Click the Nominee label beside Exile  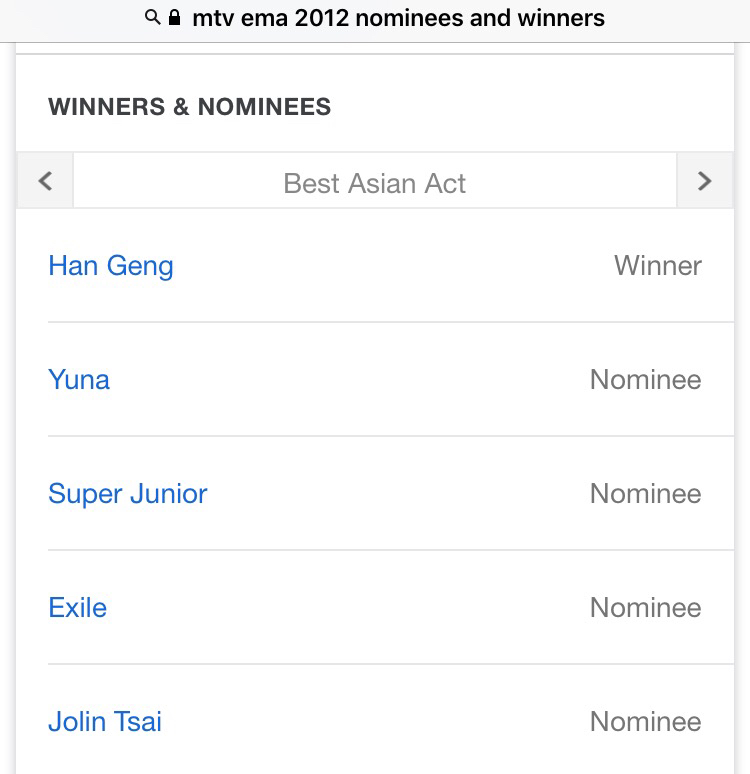point(646,608)
